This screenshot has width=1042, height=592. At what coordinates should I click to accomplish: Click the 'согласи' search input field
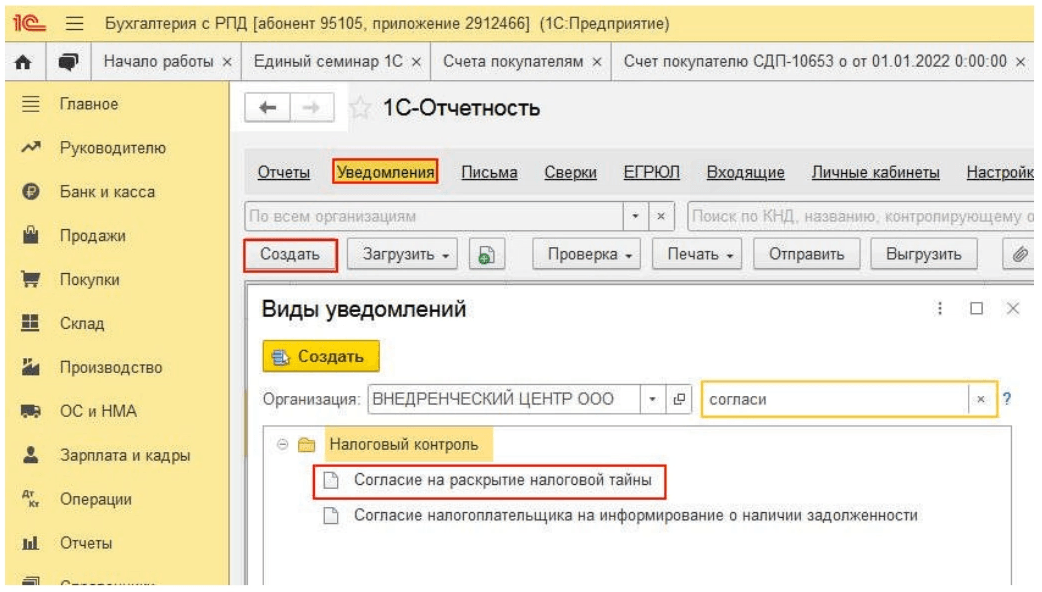(835, 399)
